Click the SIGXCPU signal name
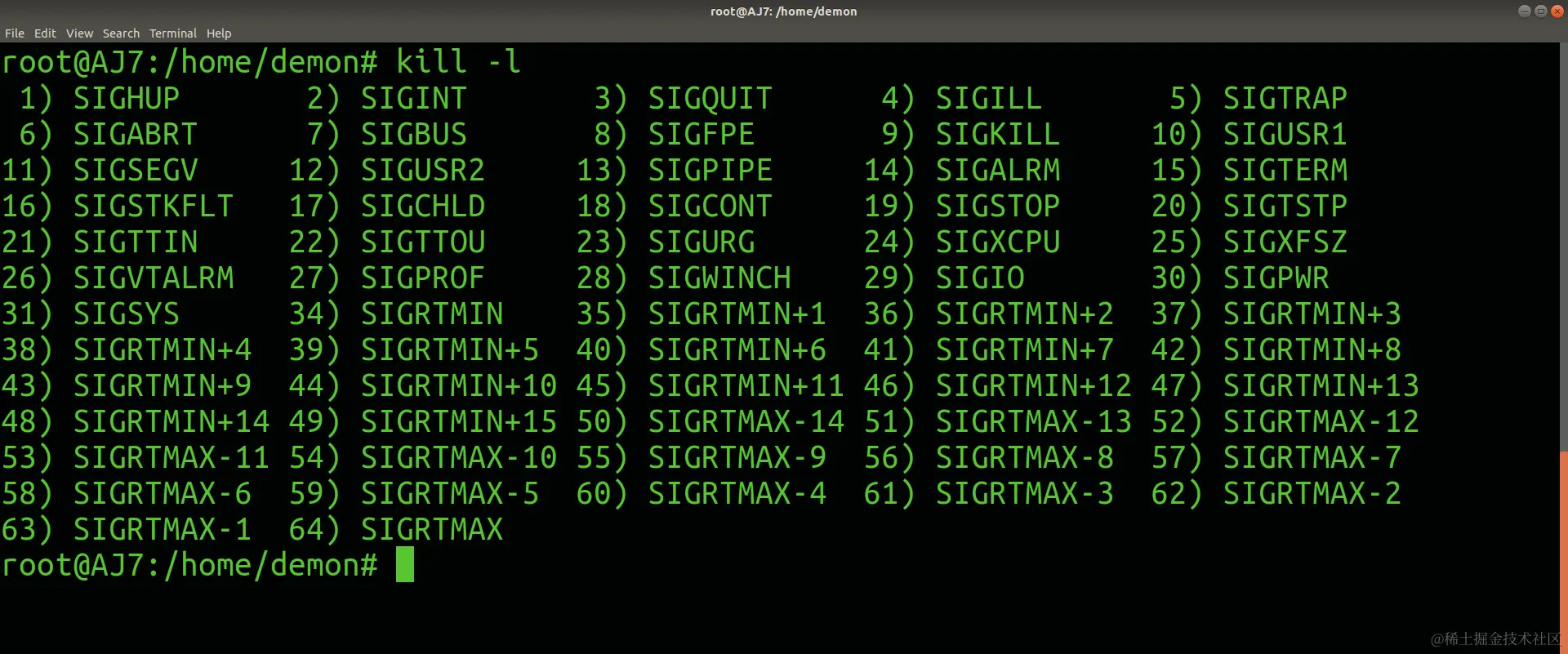 point(998,242)
